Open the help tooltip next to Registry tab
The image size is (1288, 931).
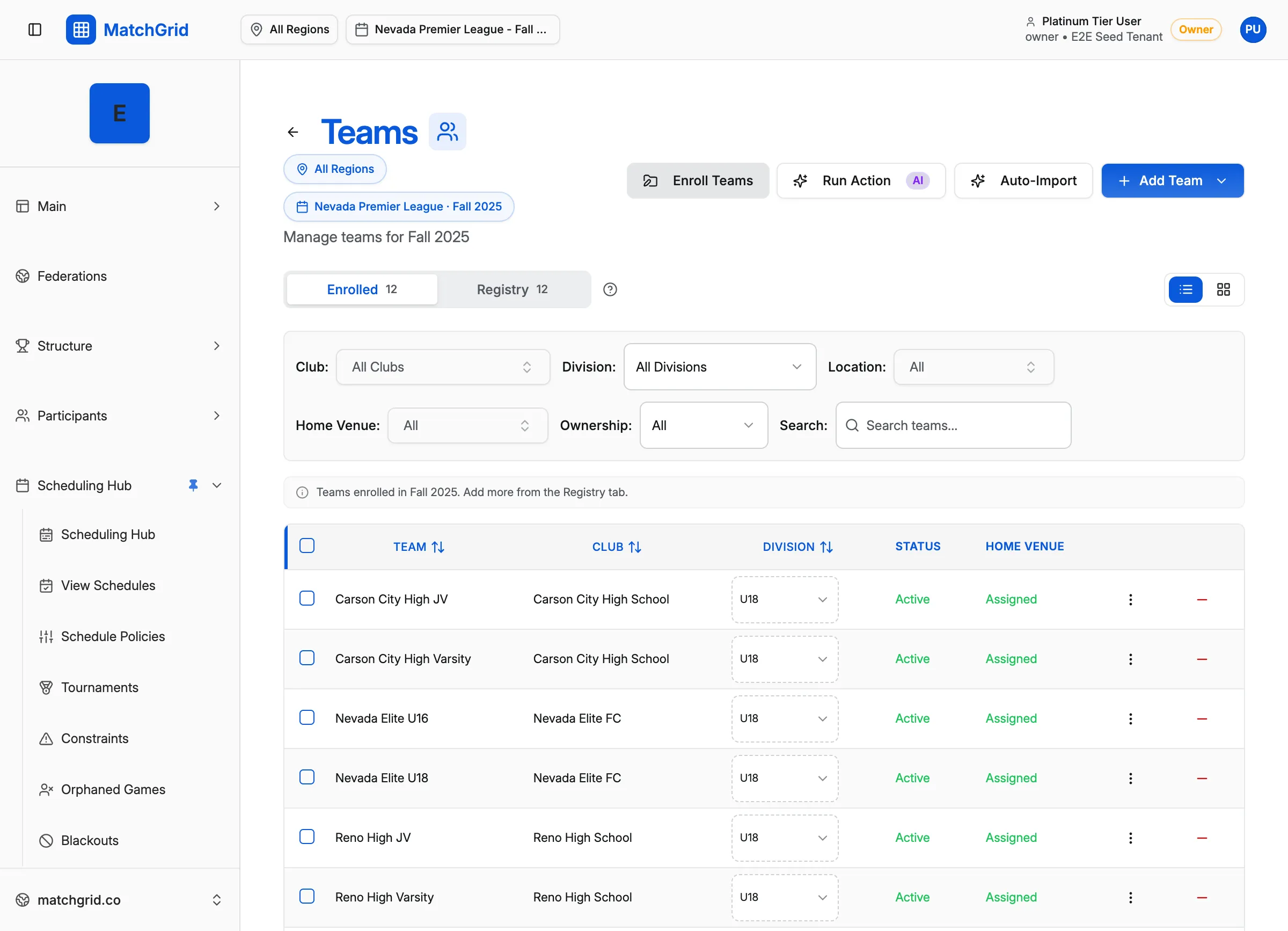pyautogui.click(x=610, y=290)
